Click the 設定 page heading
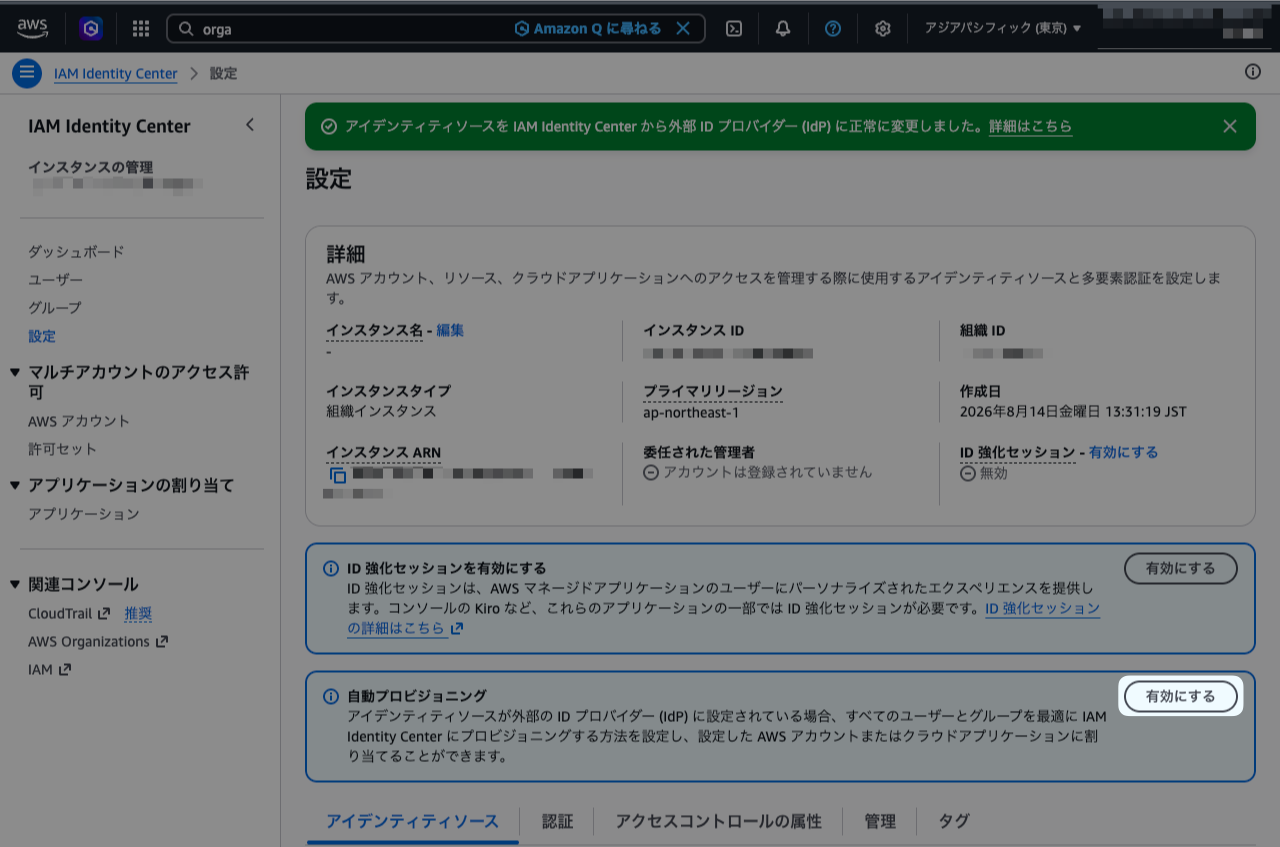 coord(328,180)
